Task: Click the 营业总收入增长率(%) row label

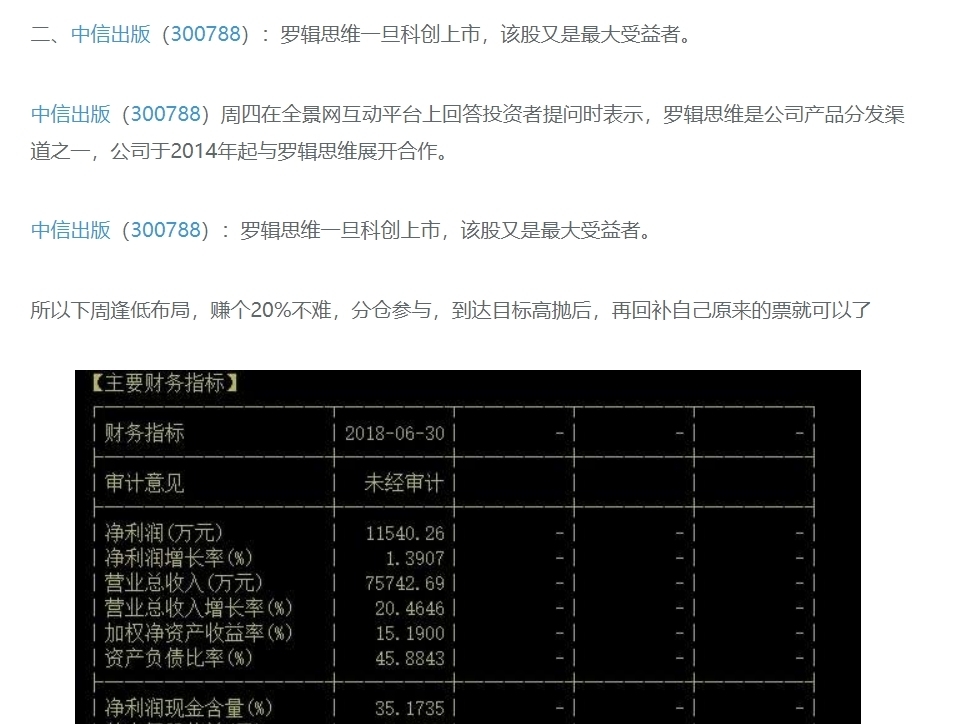Action: [x=199, y=608]
